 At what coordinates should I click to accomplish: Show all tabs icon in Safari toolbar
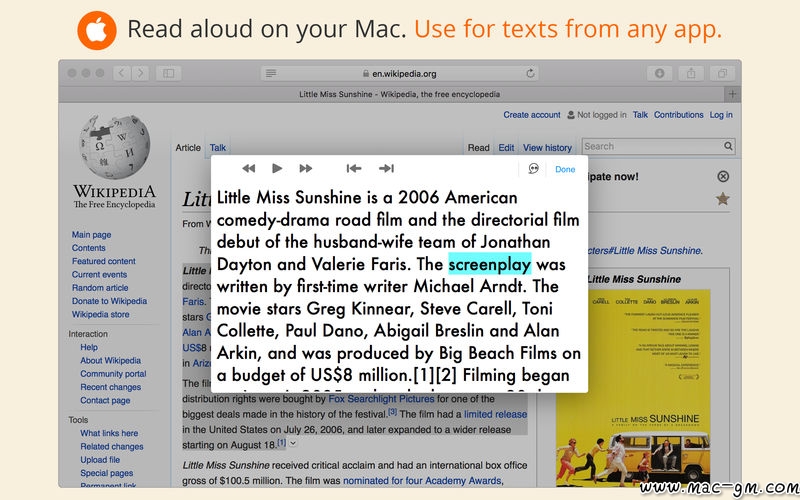(722, 73)
